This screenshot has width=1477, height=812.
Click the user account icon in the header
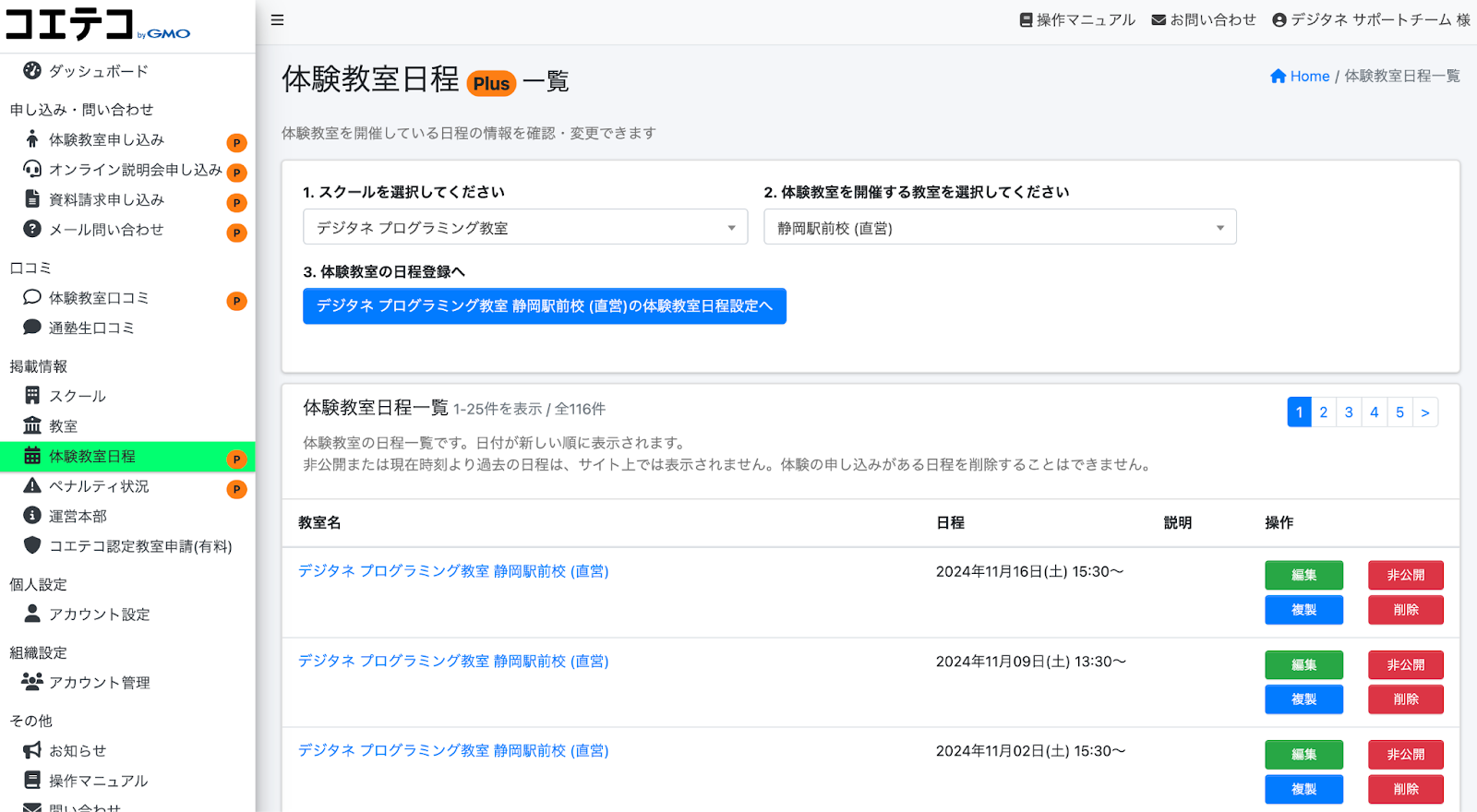tap(1279, 20)
